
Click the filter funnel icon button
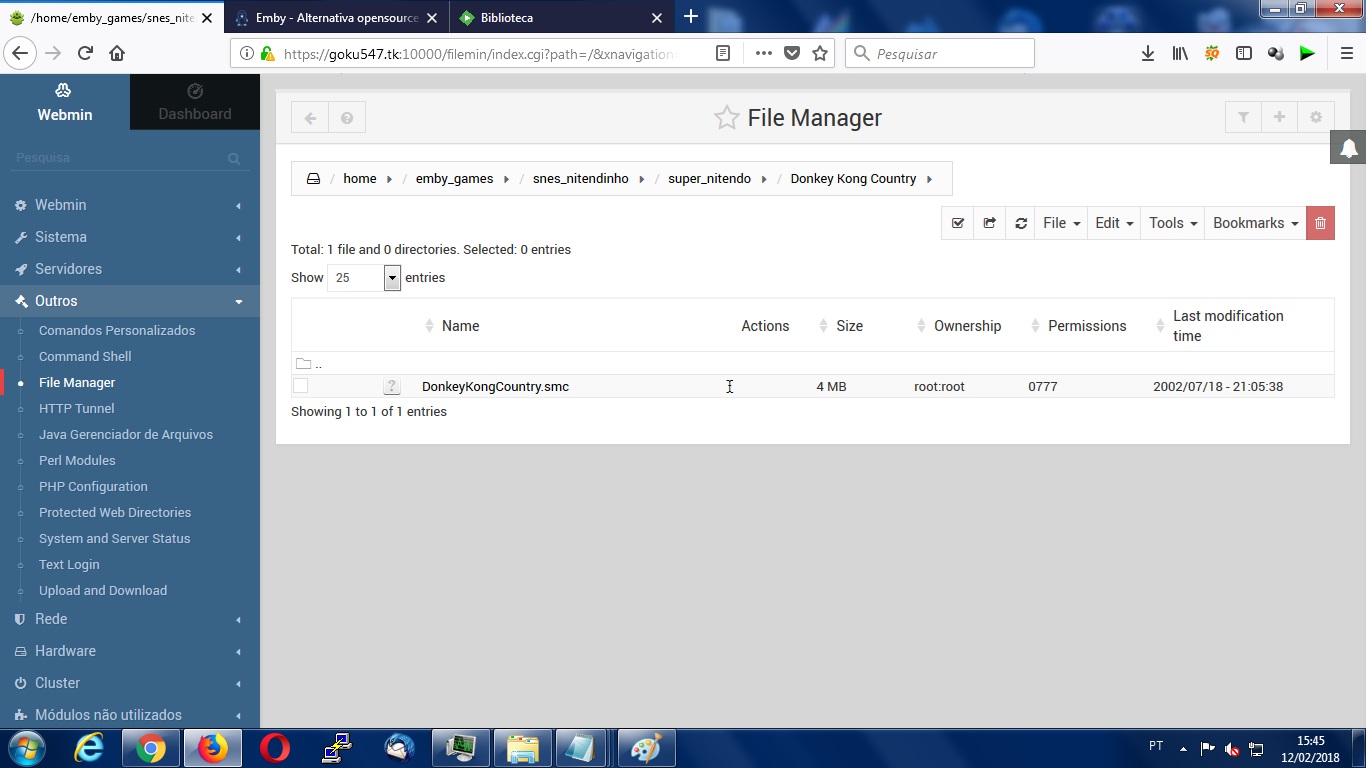[1243, 118]
